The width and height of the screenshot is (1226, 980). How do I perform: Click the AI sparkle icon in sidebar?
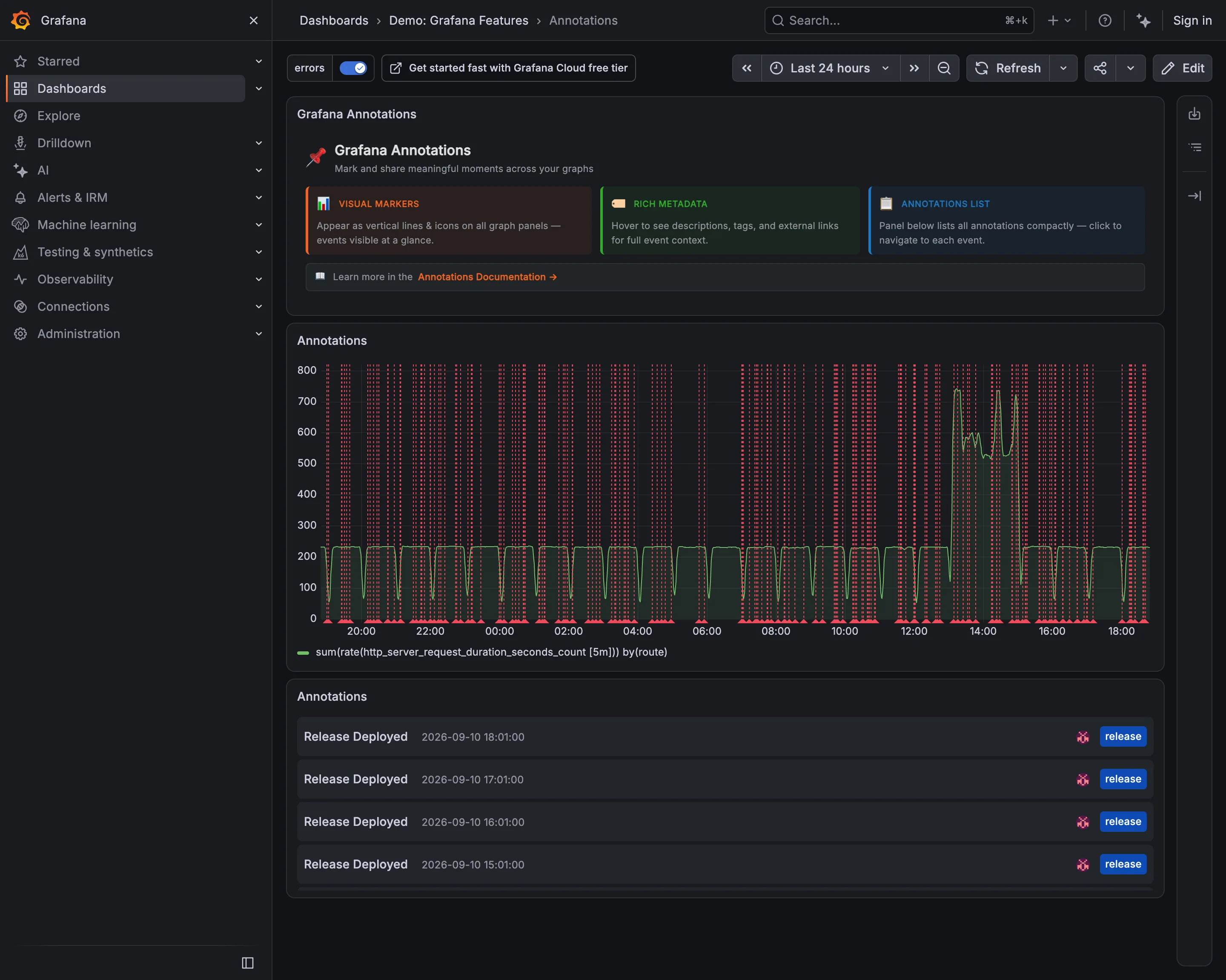(20, 171)
